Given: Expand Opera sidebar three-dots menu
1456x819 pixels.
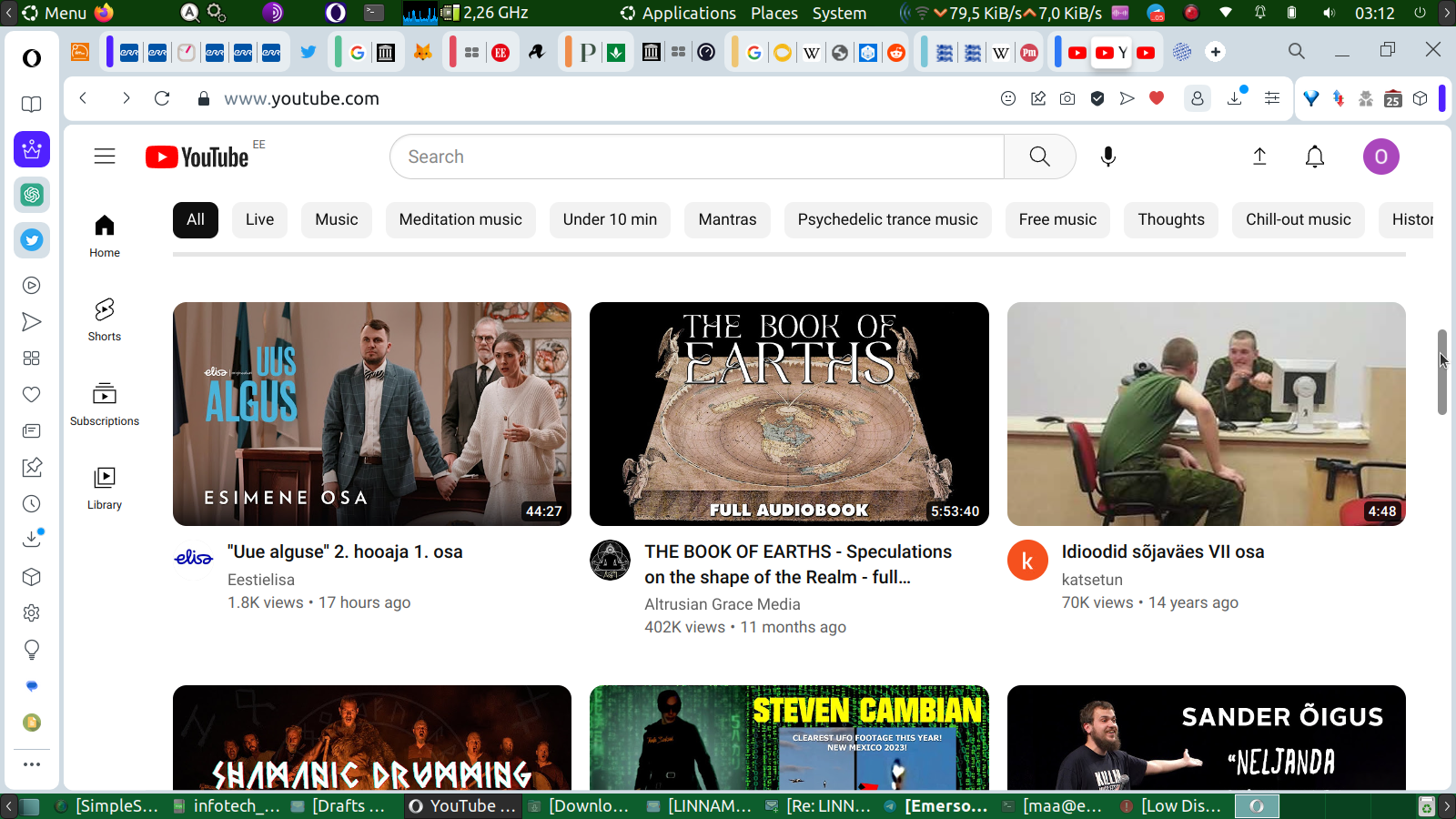Looking at the screenshot, I should (x=32, y=764).
